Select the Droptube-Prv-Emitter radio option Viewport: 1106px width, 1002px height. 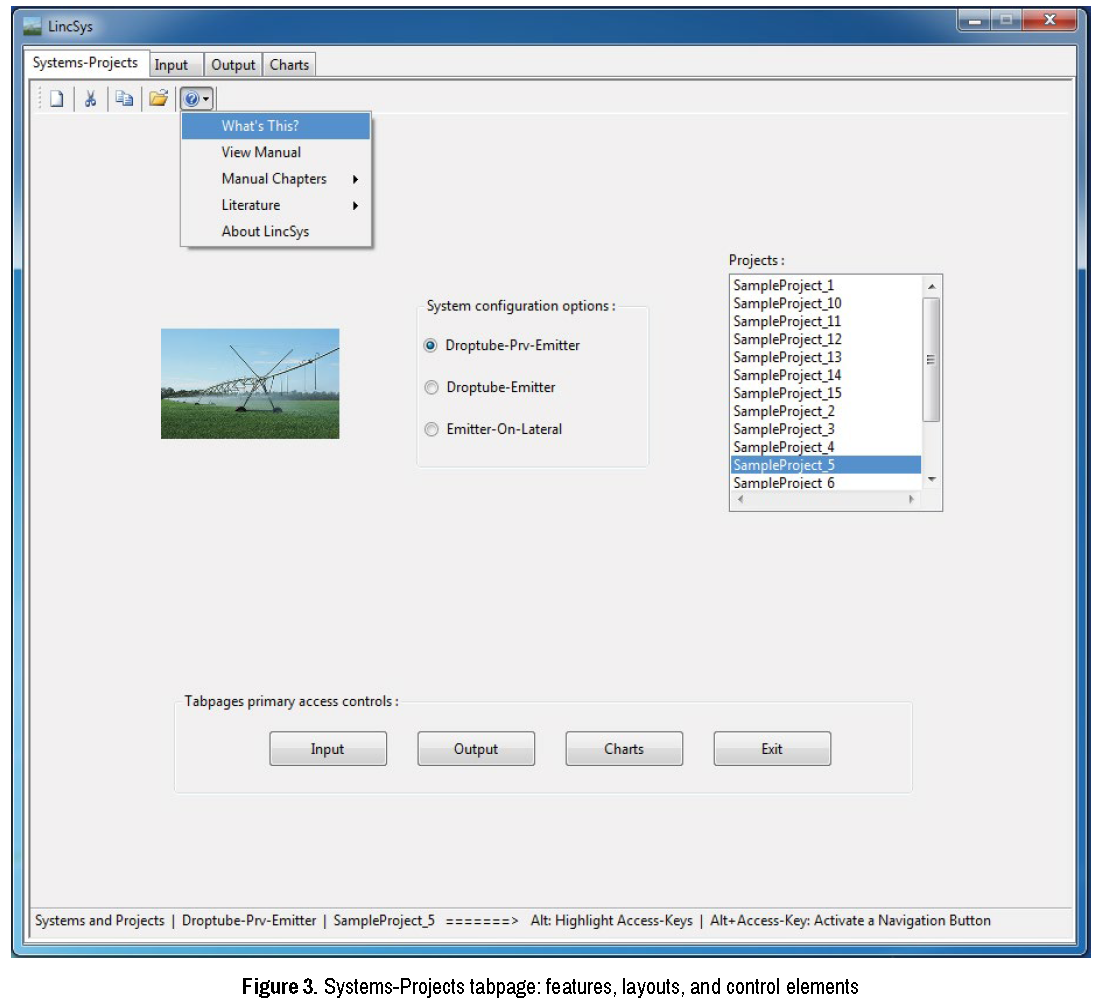[x=431, y=345]
